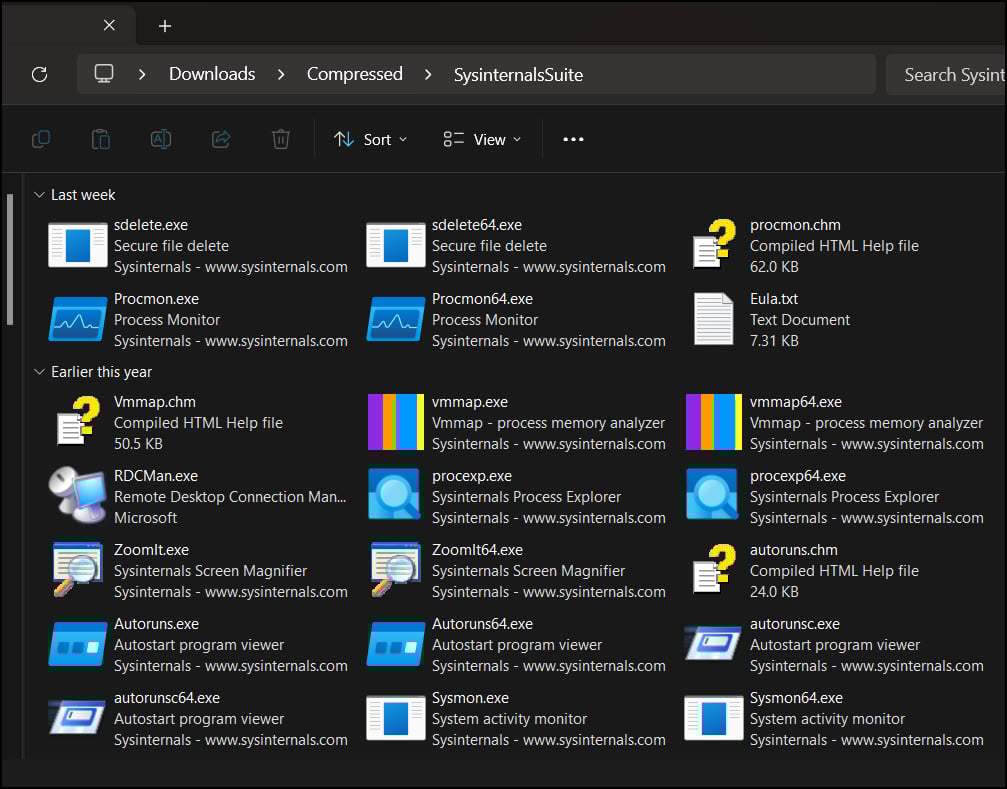Expand chevron after Compressed breadcrumb

(428, 74)
